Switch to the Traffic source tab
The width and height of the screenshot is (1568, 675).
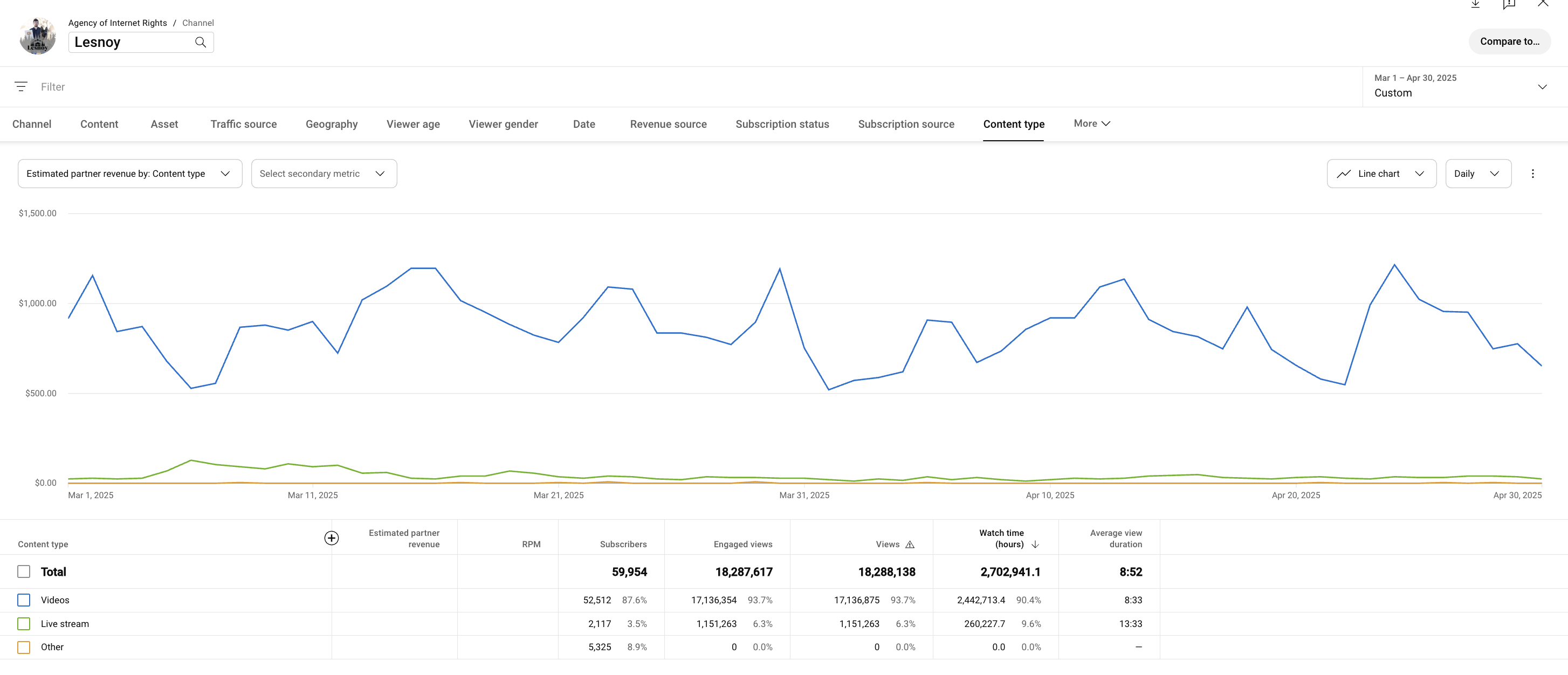(244, 124)
